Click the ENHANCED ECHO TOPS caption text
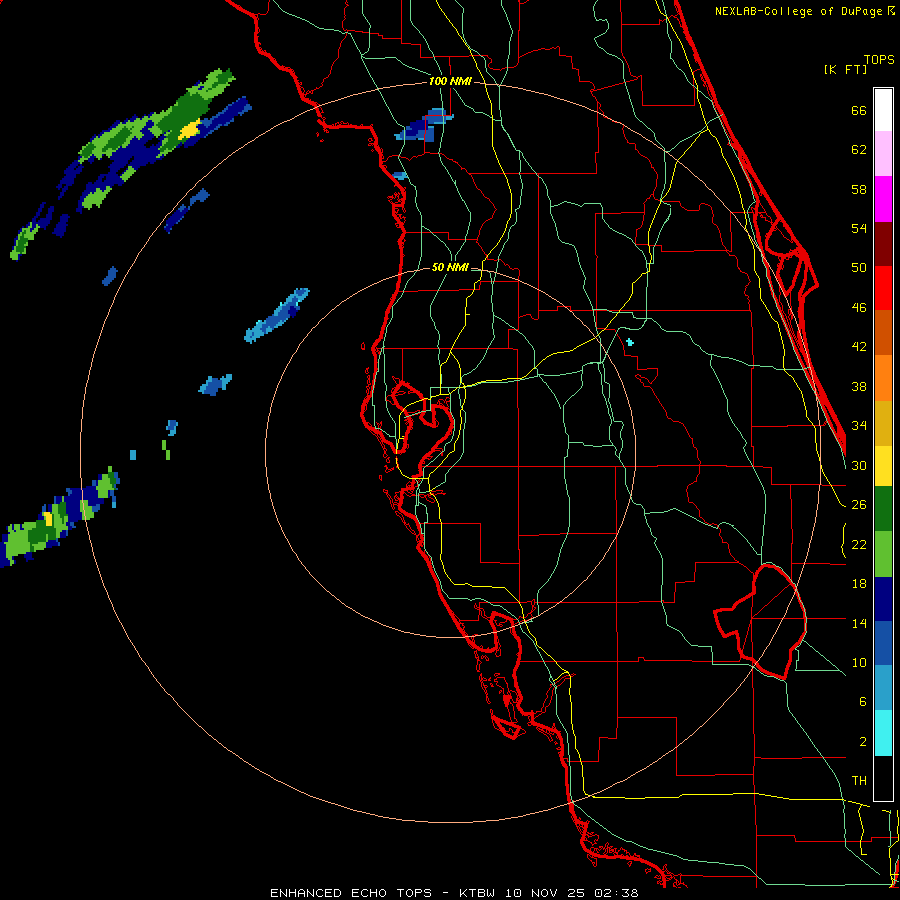Screen dimensions: 900x900 pos(351,893)
